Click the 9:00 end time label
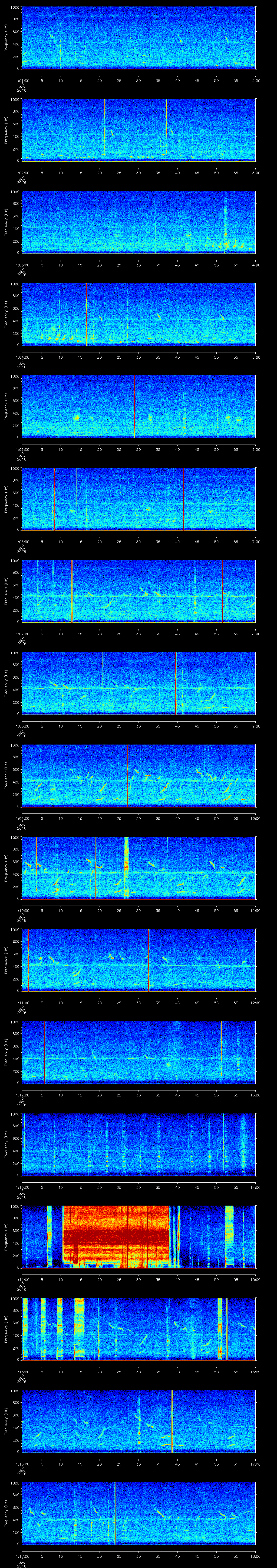This screenshot has height=1568, width=277. (256, 726)
